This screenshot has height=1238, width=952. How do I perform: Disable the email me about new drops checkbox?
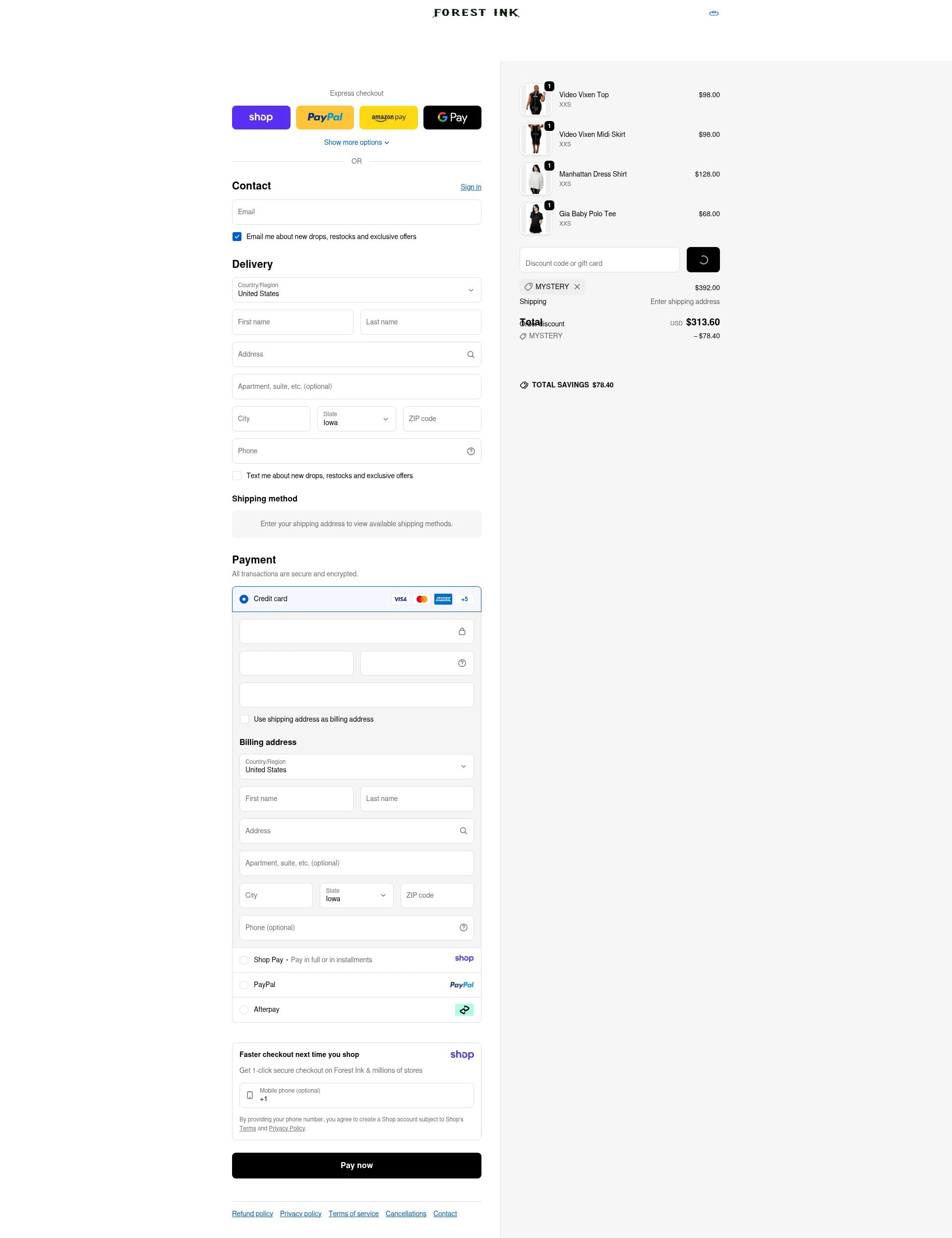click(x=237, y=237)
